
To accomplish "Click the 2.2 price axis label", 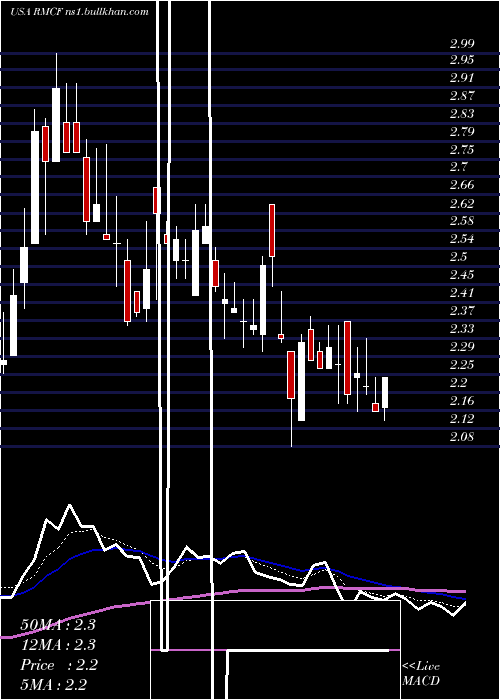I will tap(458, 382).
